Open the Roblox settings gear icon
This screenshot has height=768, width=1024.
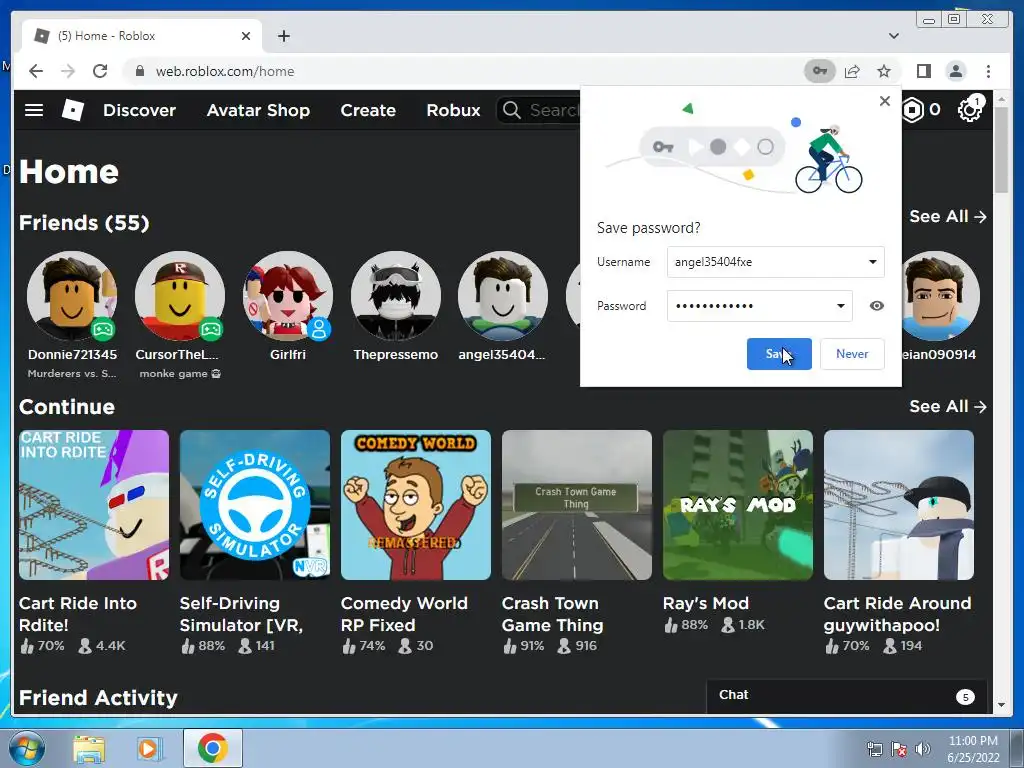(970, 110)
